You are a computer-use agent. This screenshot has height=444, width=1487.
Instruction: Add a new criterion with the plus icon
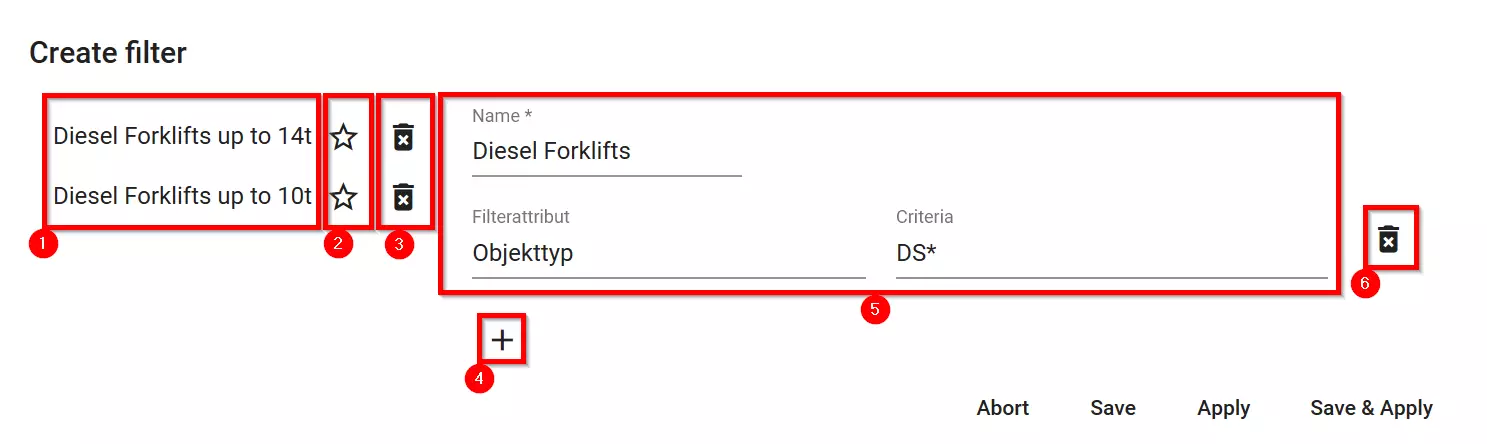point(502,341)
